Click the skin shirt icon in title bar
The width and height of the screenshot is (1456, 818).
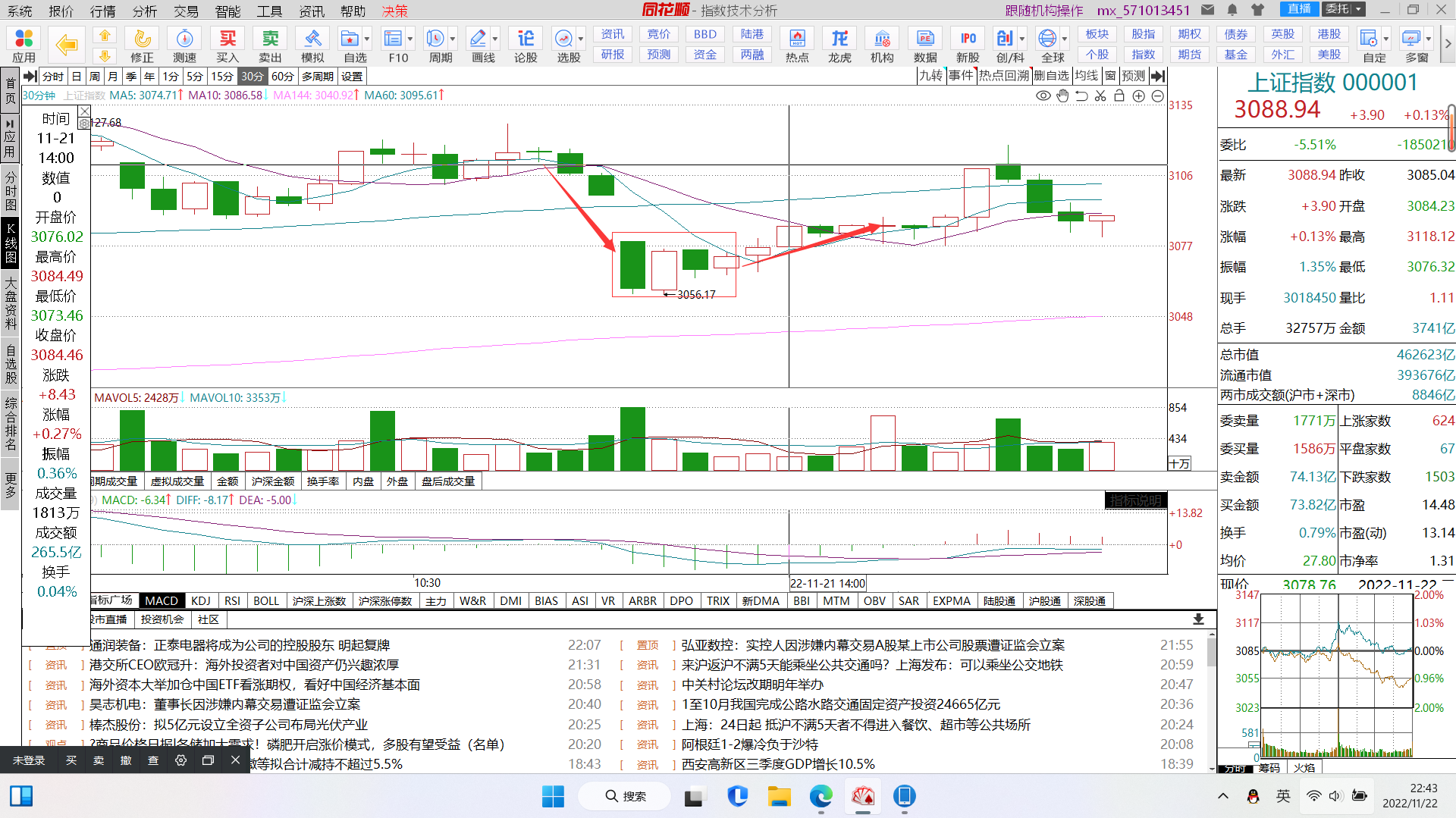pyautogui.click(x=1258, y=10)
